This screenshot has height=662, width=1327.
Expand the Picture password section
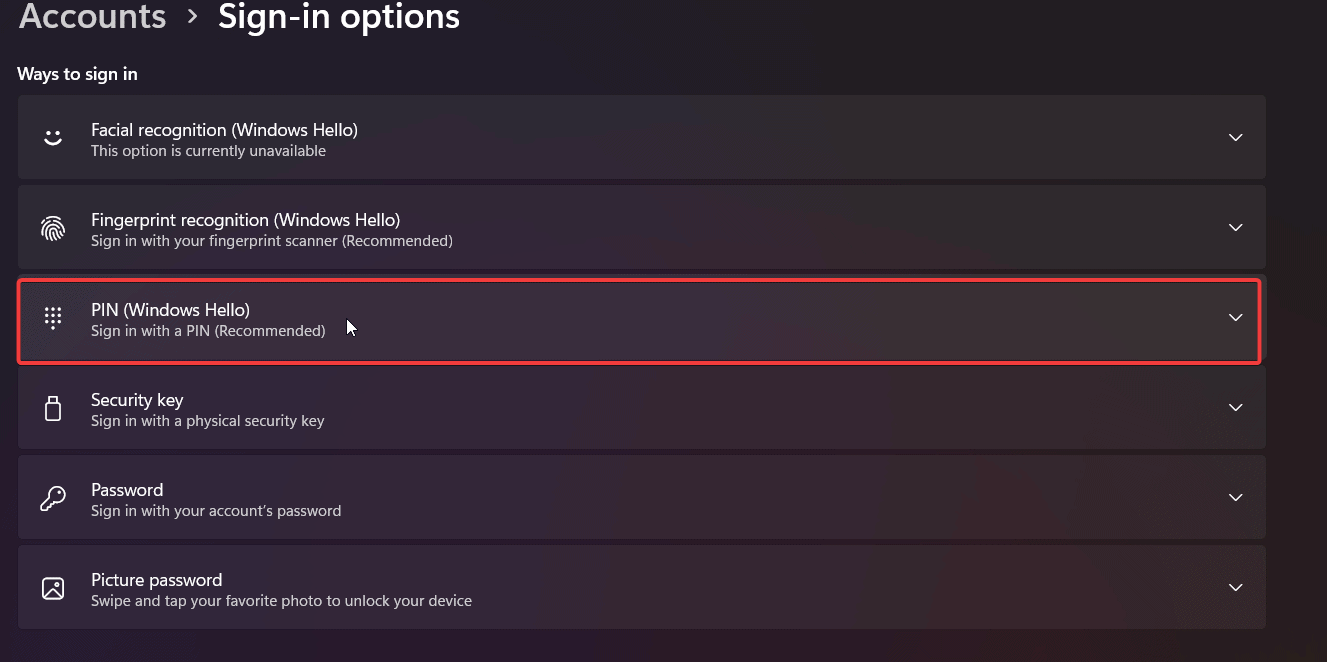(1235, 587)
